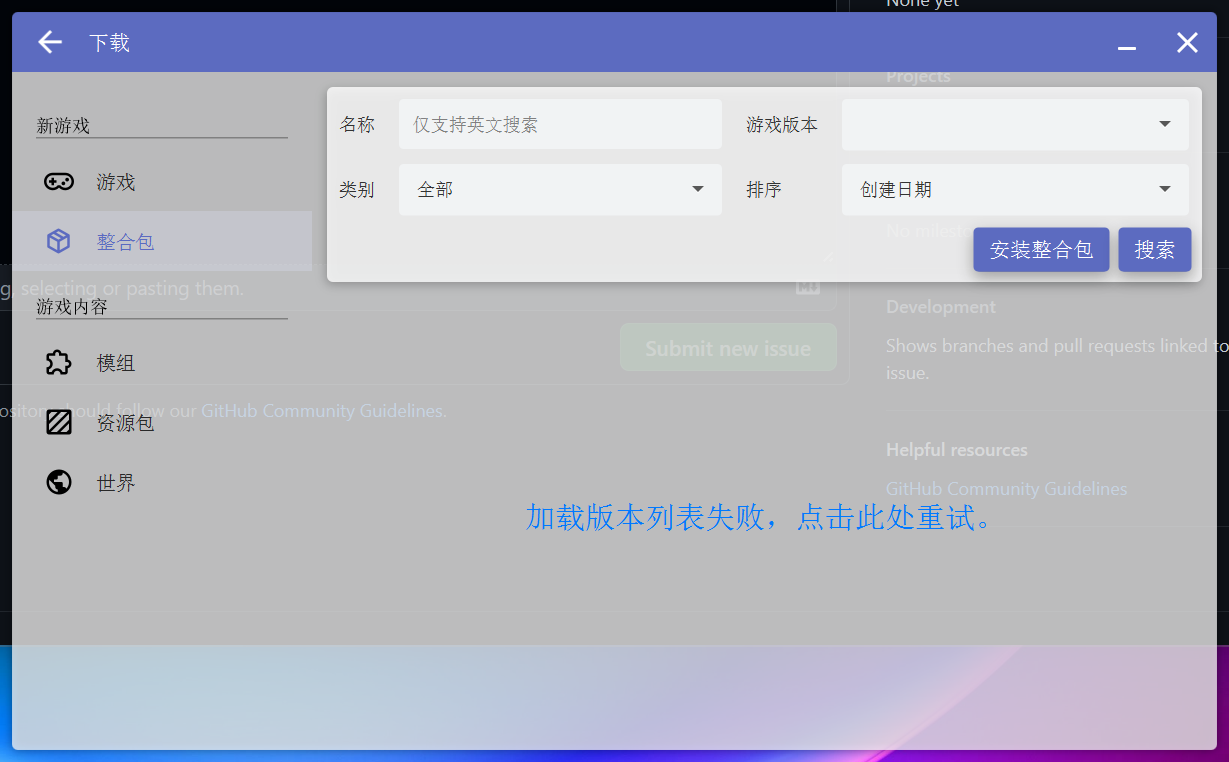Select the 资源包 entry in the sidebar
Viewport: 1229px width, 762px height.
(x=124, y=422)
